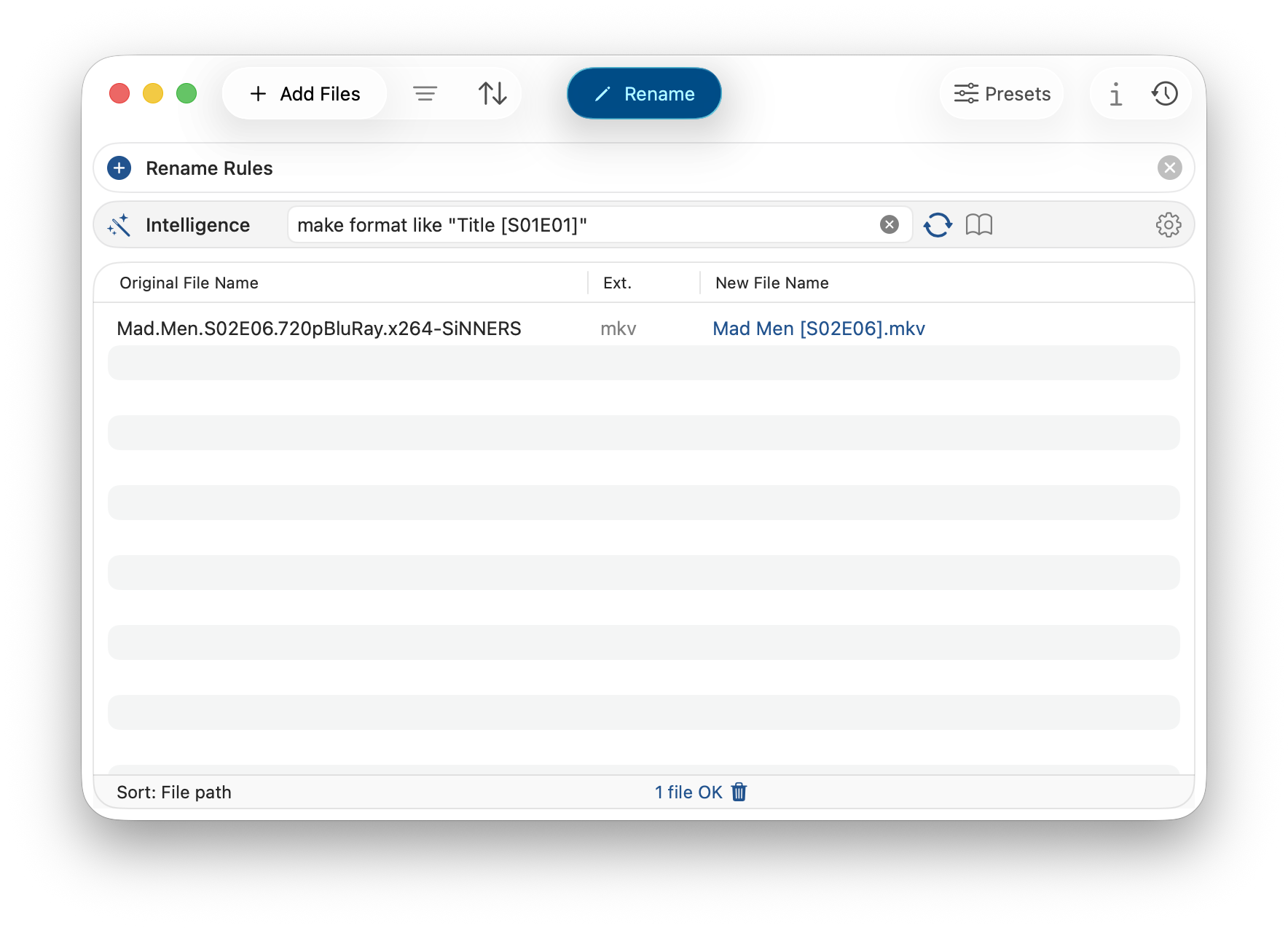Click the Intelligence magic wand icon

pos(119,225)
